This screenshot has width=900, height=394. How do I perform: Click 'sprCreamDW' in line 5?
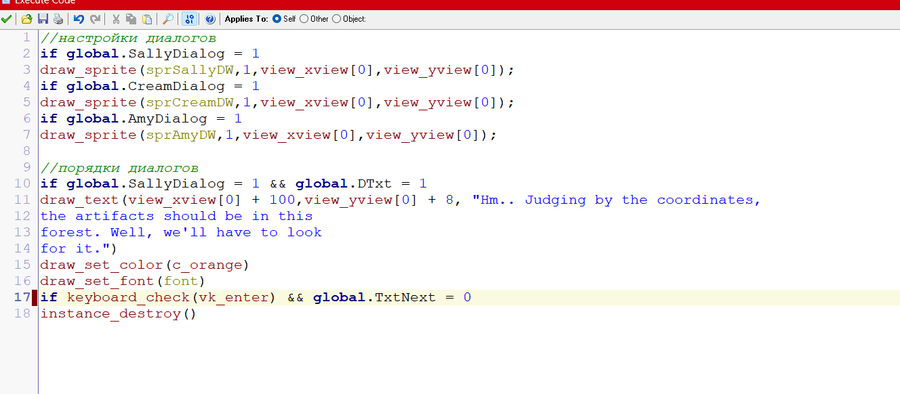point(191,103)
